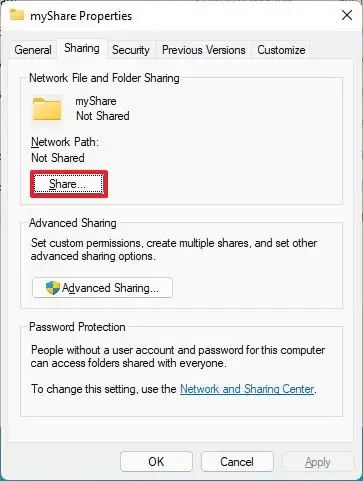Dismiss the dialog with Cancel
The image size is (363, 481).
click(x=237, y=462)
